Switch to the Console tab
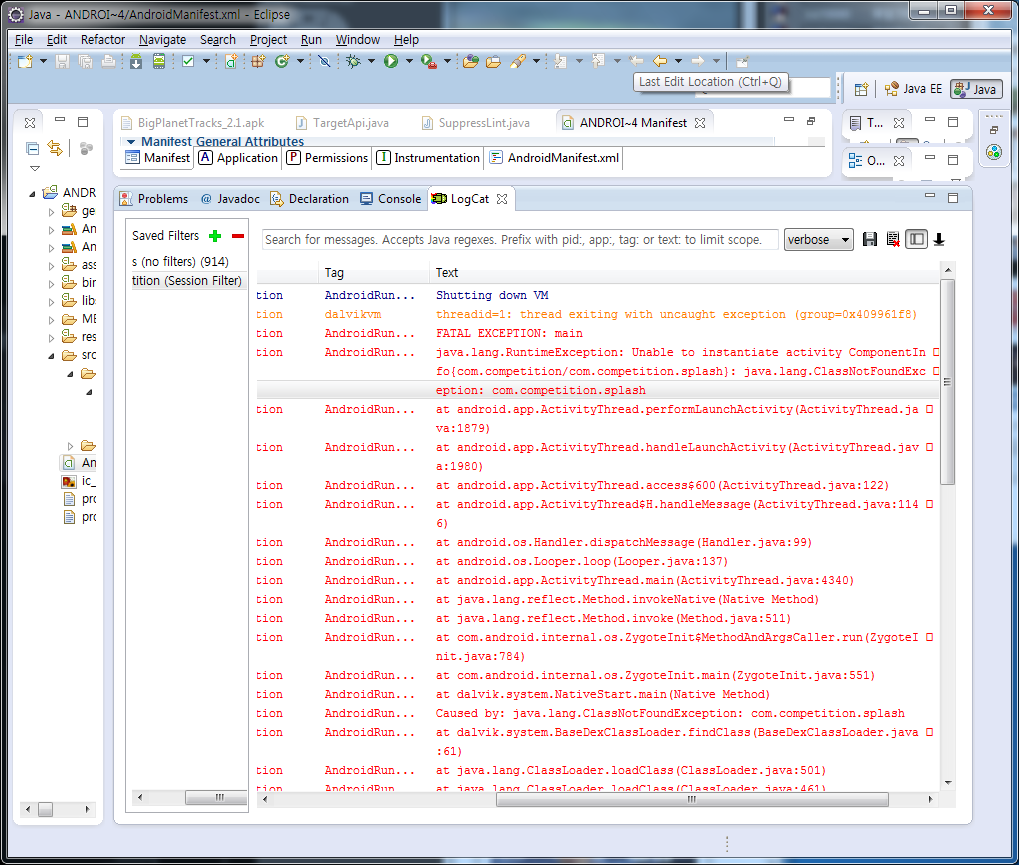This screenshot has width=1019, height=865. (x=391, y=199)
